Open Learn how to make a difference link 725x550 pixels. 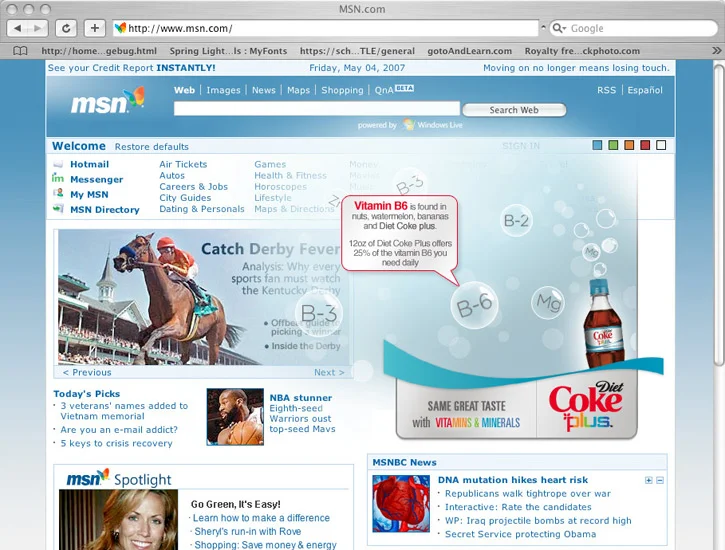(x=261, y=518)
